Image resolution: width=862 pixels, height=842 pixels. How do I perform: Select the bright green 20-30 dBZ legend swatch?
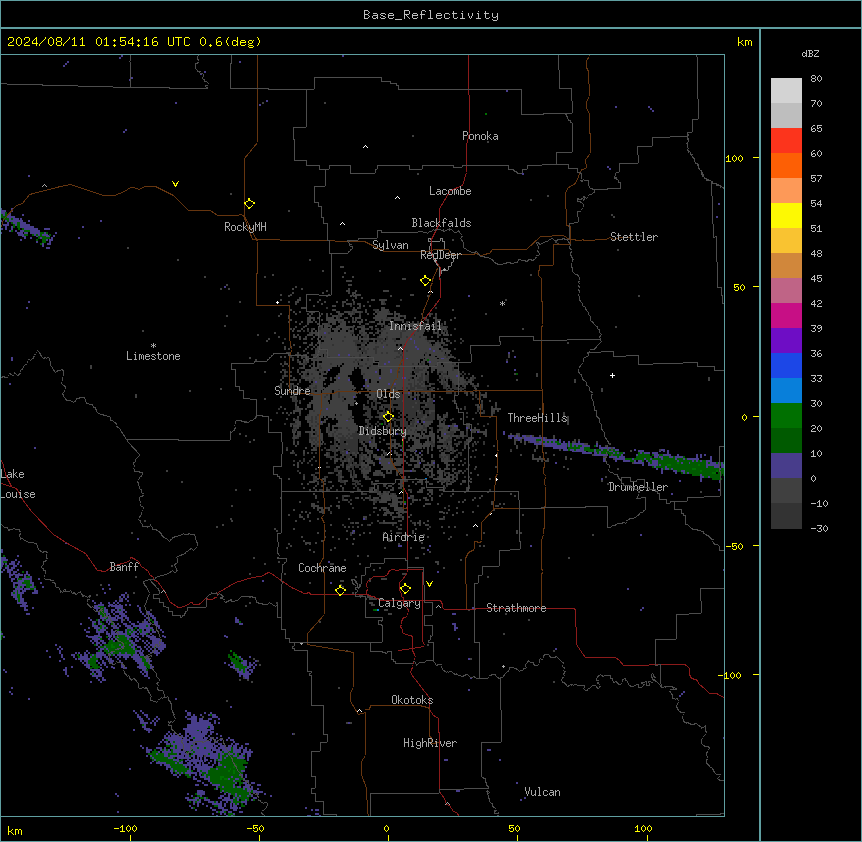pyautogui.click(x=786, y=416)
